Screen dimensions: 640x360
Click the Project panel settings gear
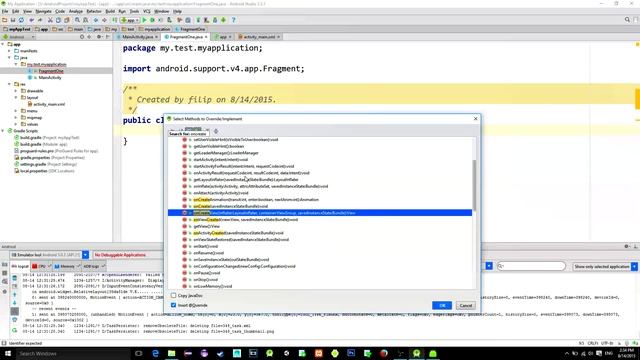click(x=99, y=37)
